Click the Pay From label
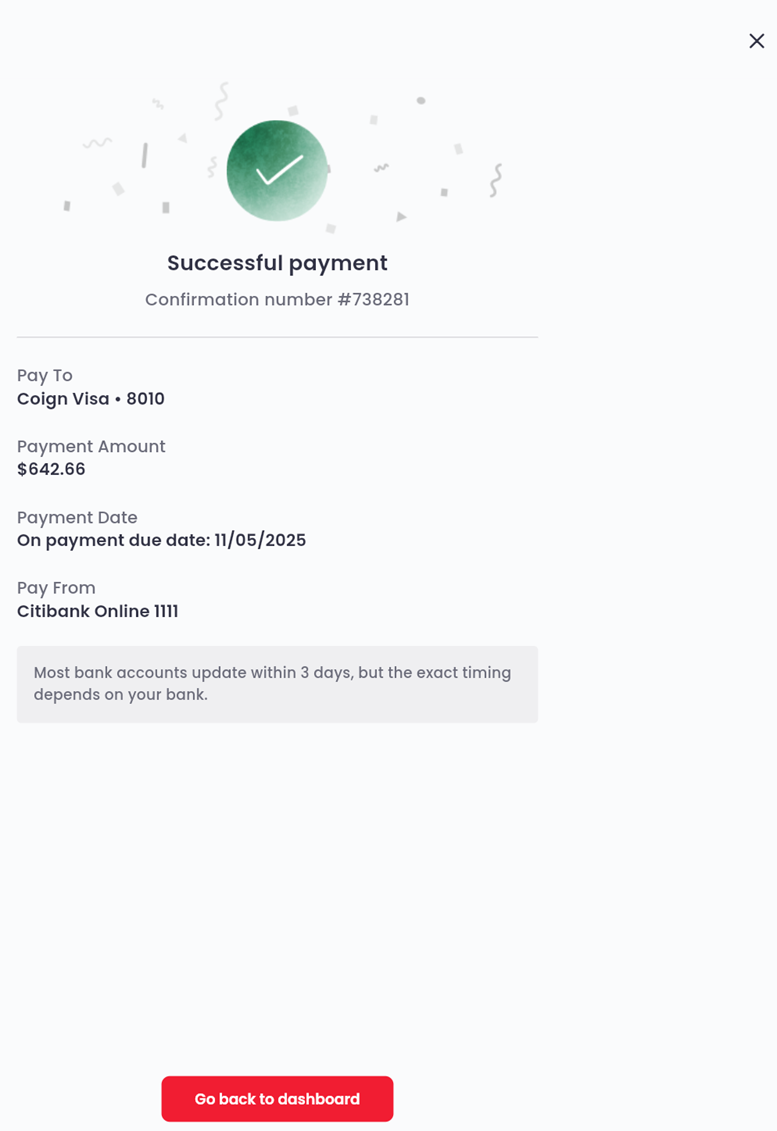The width and height of the screenshot is (777, 1131). [x=56, y=588]
